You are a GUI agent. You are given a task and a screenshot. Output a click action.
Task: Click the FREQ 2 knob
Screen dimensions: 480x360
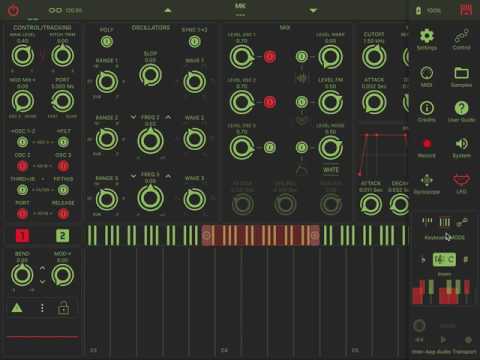tap(150, 141)
